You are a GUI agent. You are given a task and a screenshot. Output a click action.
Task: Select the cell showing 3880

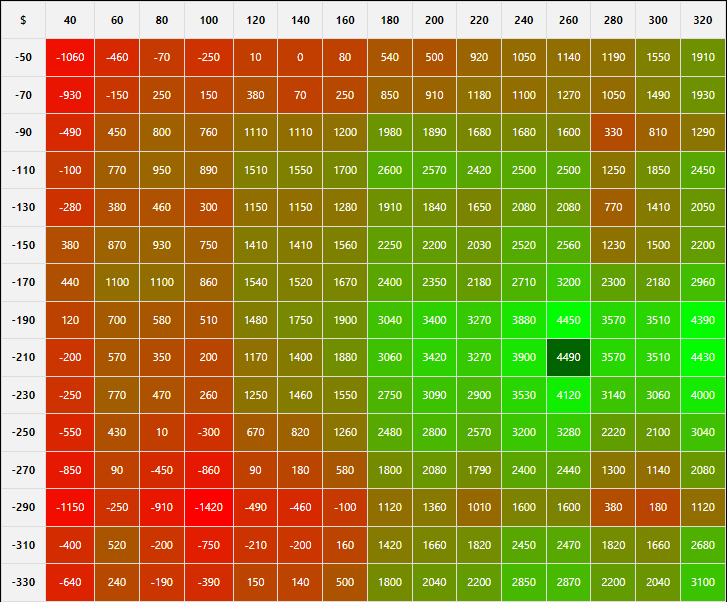point(524,320)
